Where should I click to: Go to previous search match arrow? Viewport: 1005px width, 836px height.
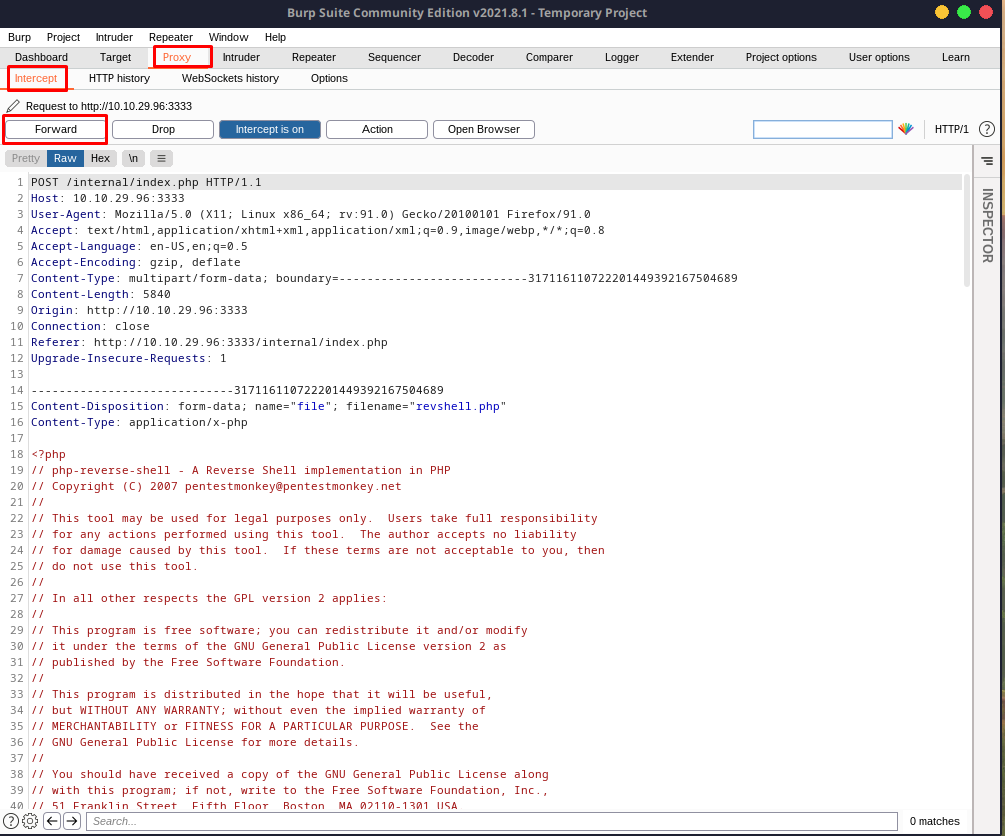[53, 821]
